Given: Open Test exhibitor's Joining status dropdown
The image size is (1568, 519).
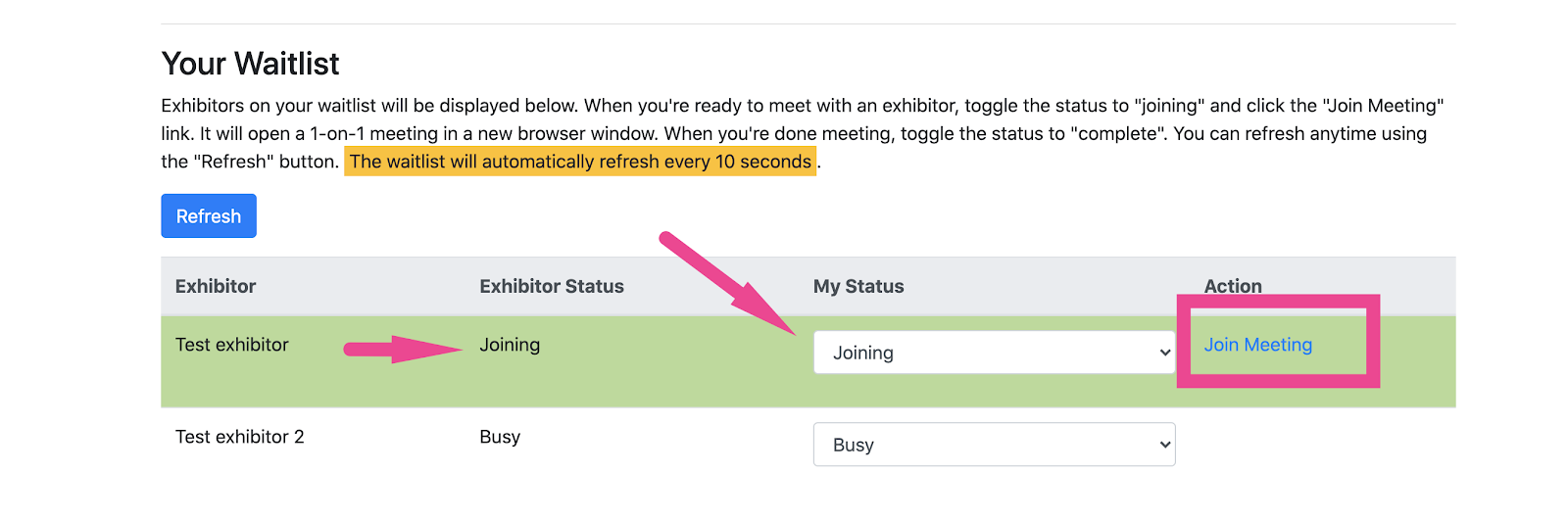Looking at the screenshot, I should pos(980,353).
